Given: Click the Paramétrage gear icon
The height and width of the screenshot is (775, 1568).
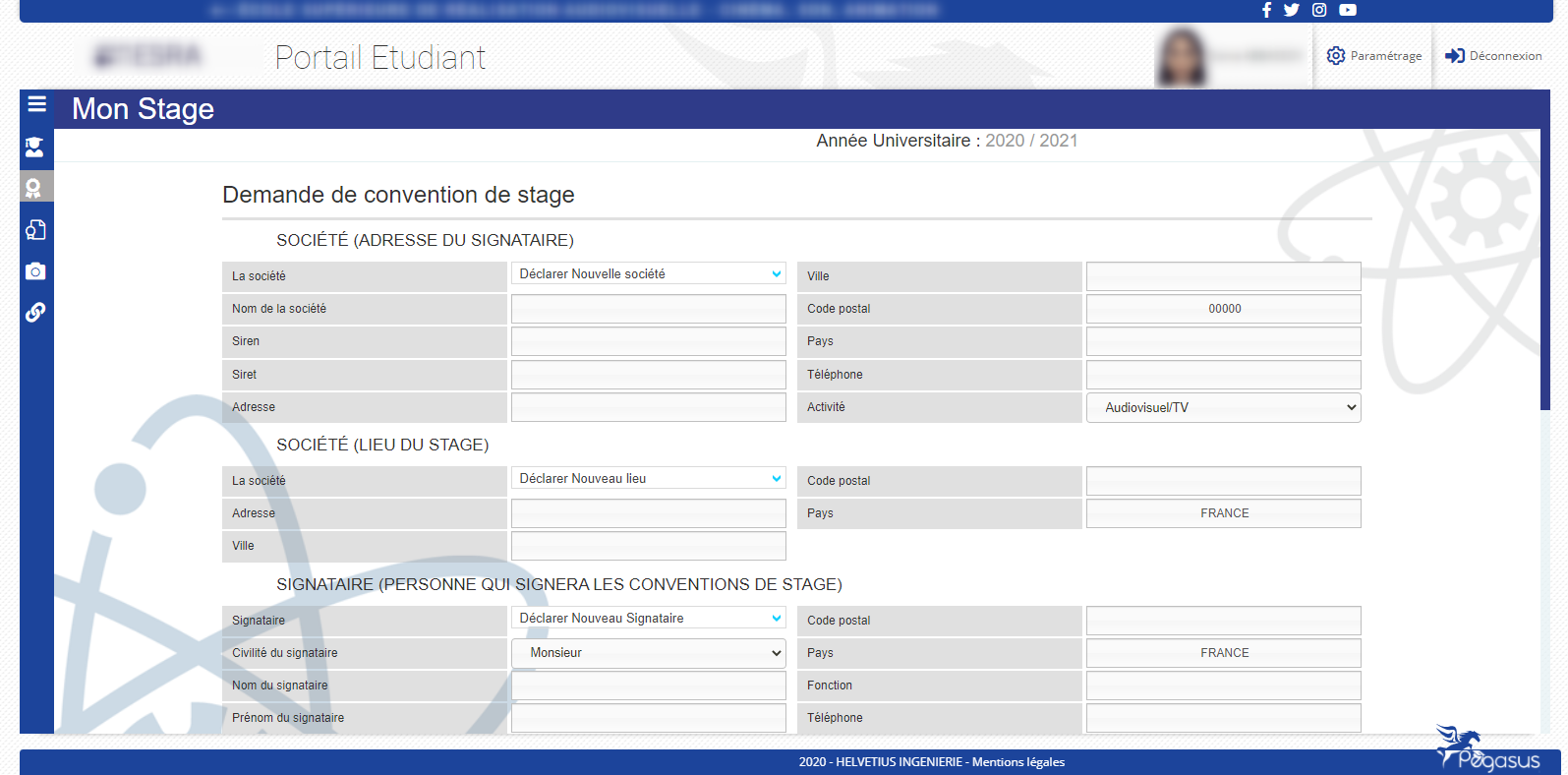Looking at the screenshot, I should [x=1336, y=56].
